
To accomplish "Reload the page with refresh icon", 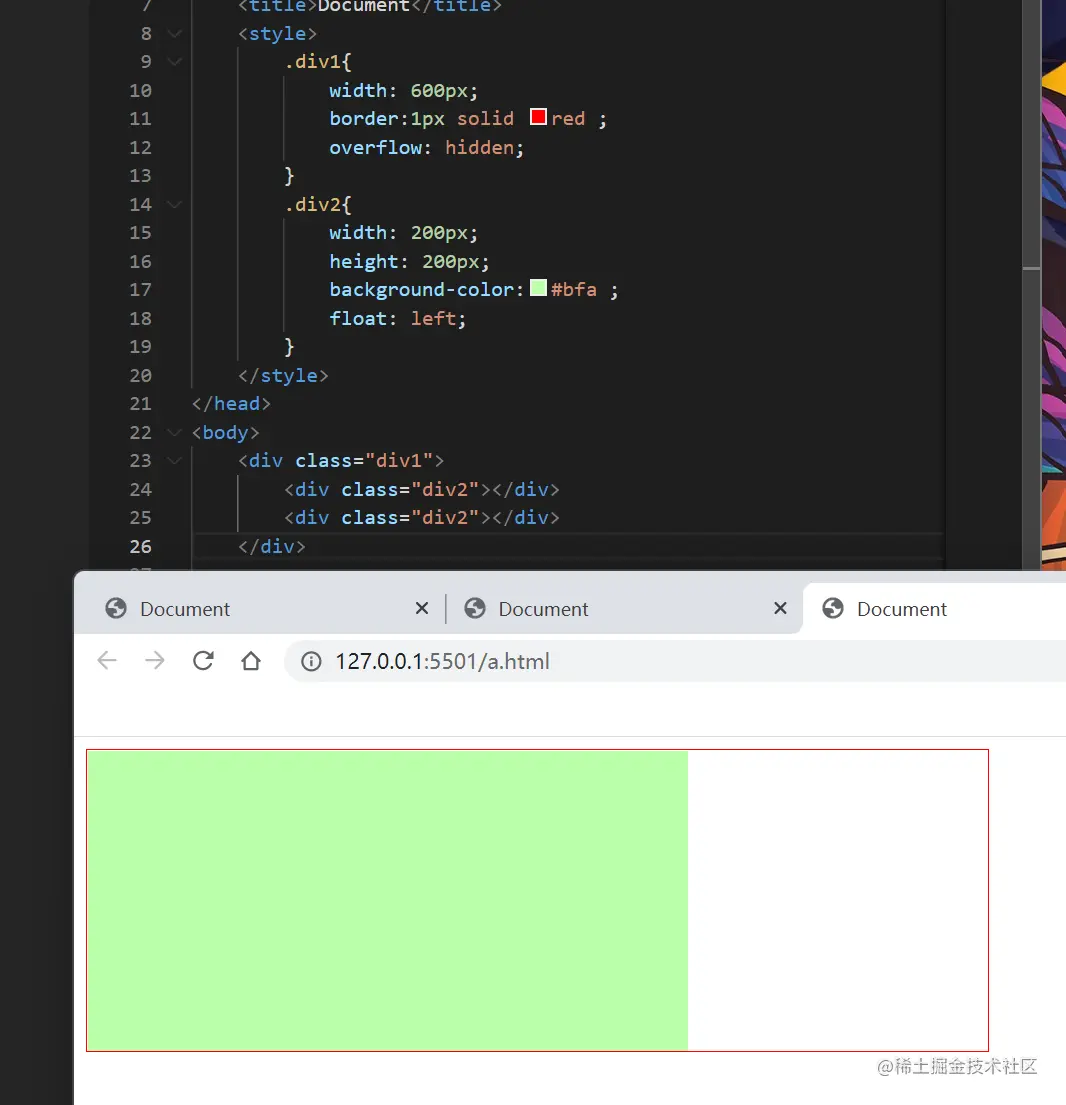I will pyautogui.click(x=203, y=661).
